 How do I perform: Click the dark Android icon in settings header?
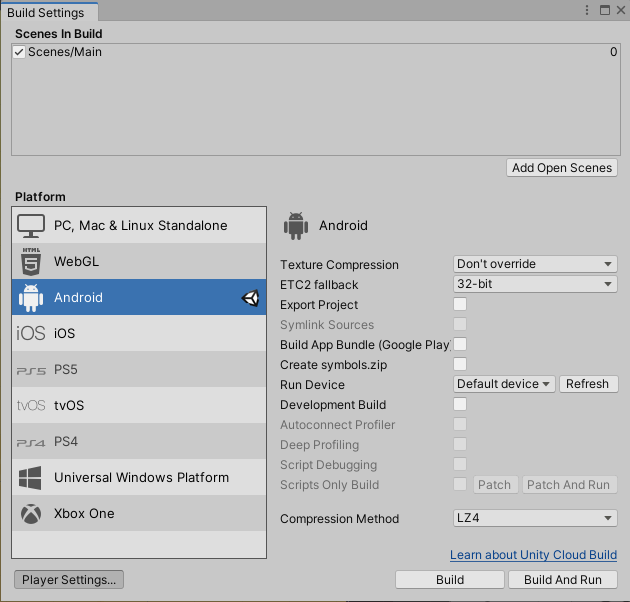point(296,226)
